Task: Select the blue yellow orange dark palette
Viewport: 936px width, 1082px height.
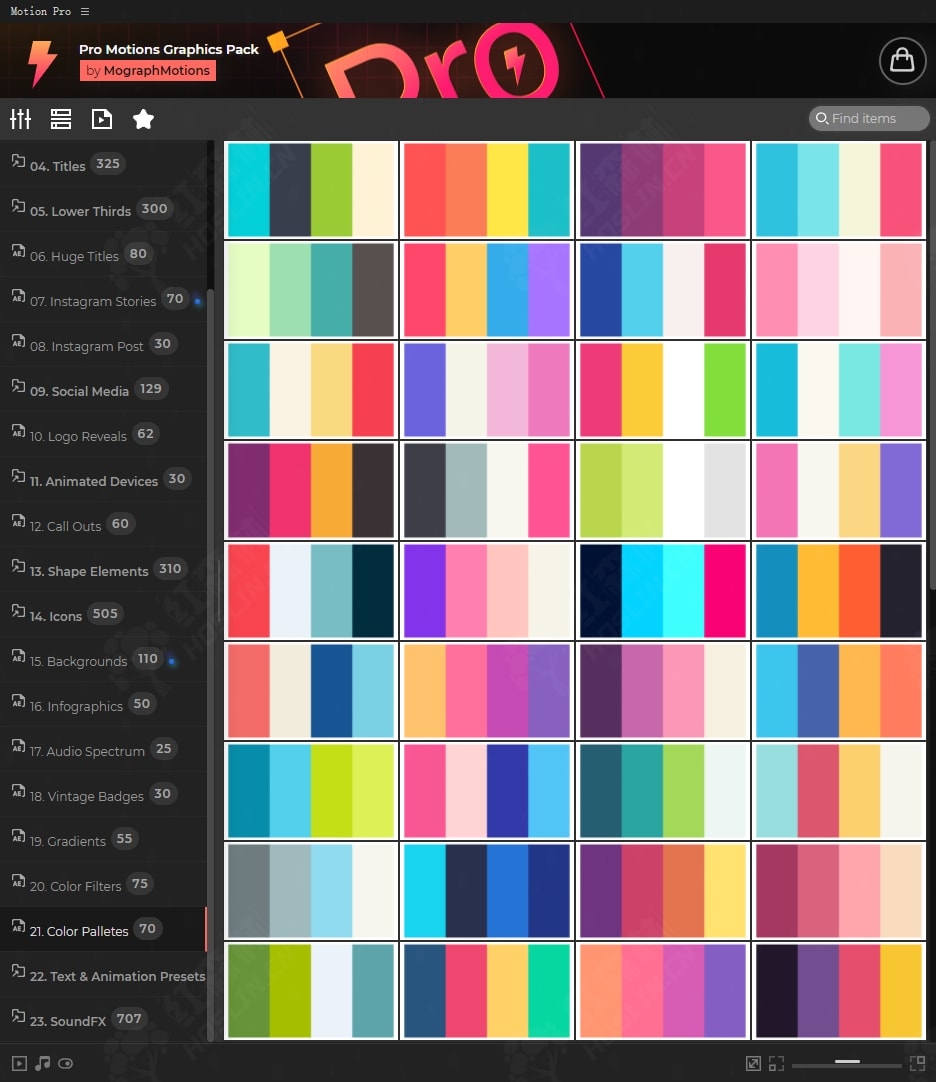Action: tap(839, 591)
